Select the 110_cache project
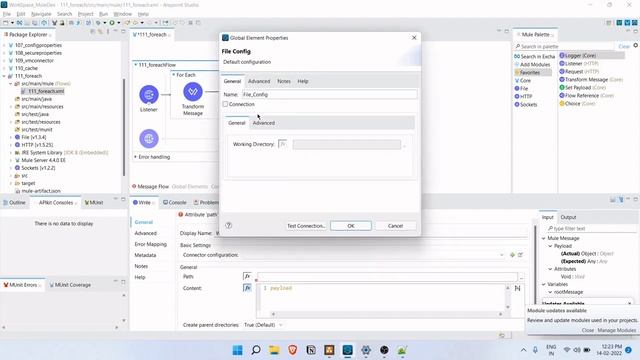 pyautogui.click(x=26, y=68)
